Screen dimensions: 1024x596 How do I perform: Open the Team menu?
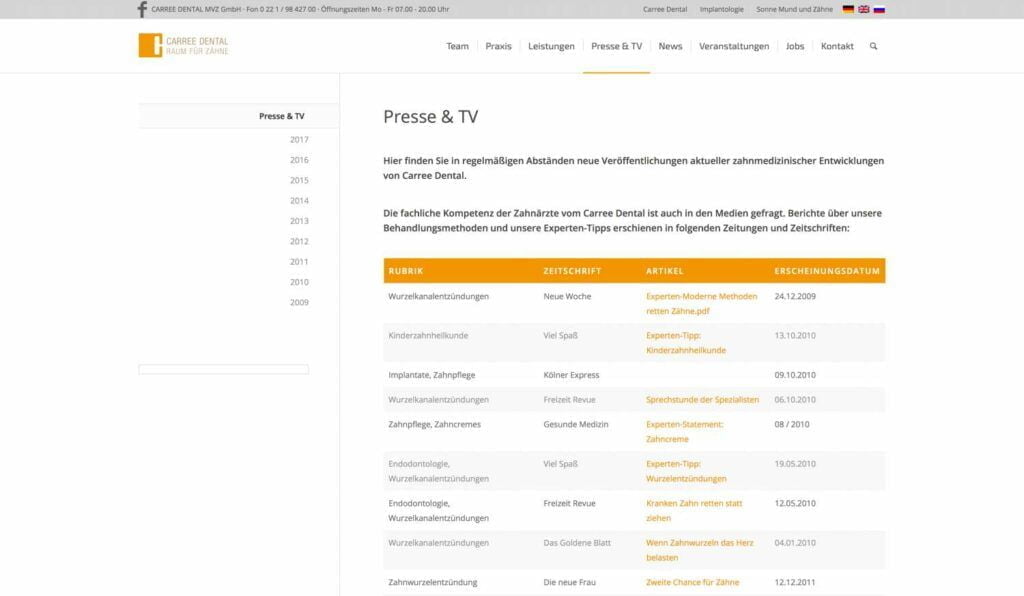click(x=457, y=46)
